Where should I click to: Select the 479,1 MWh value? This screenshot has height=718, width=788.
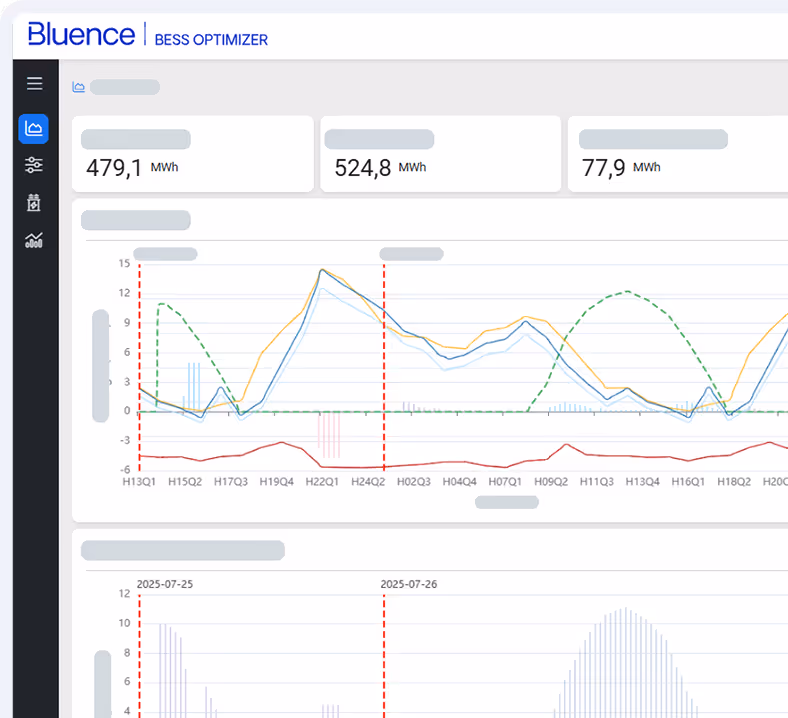tap(132, 168)
